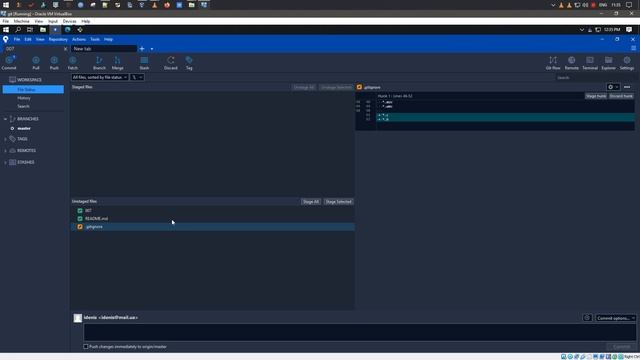Click the toolbar Search field

[x=596, y=78]
